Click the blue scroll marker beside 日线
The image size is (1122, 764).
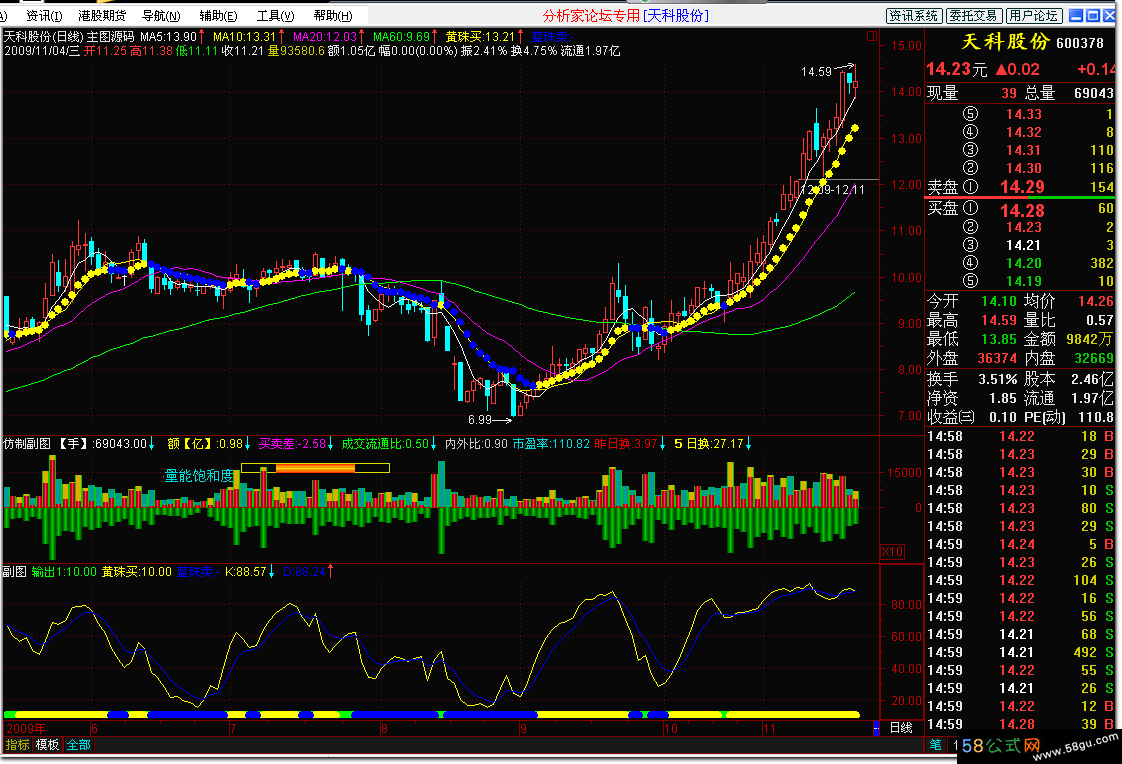876,728
